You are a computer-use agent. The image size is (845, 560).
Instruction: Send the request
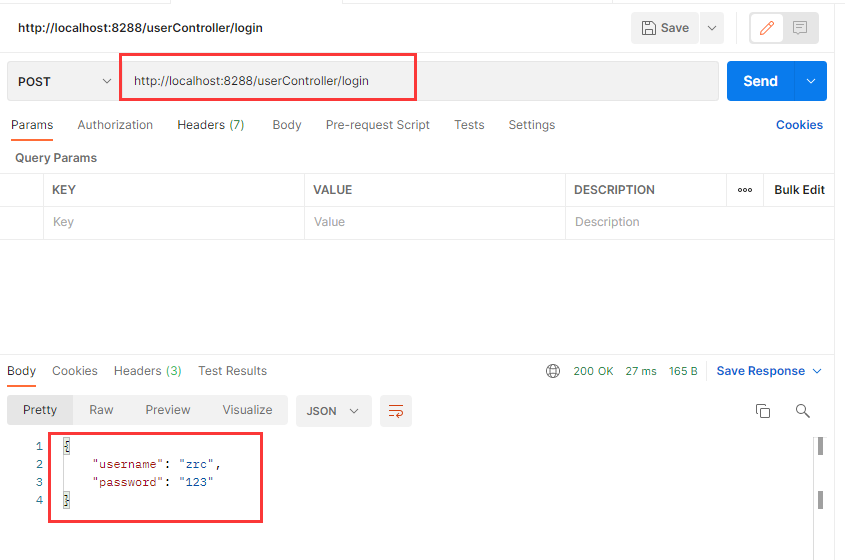pyautogui.click(x=760, y=81)
